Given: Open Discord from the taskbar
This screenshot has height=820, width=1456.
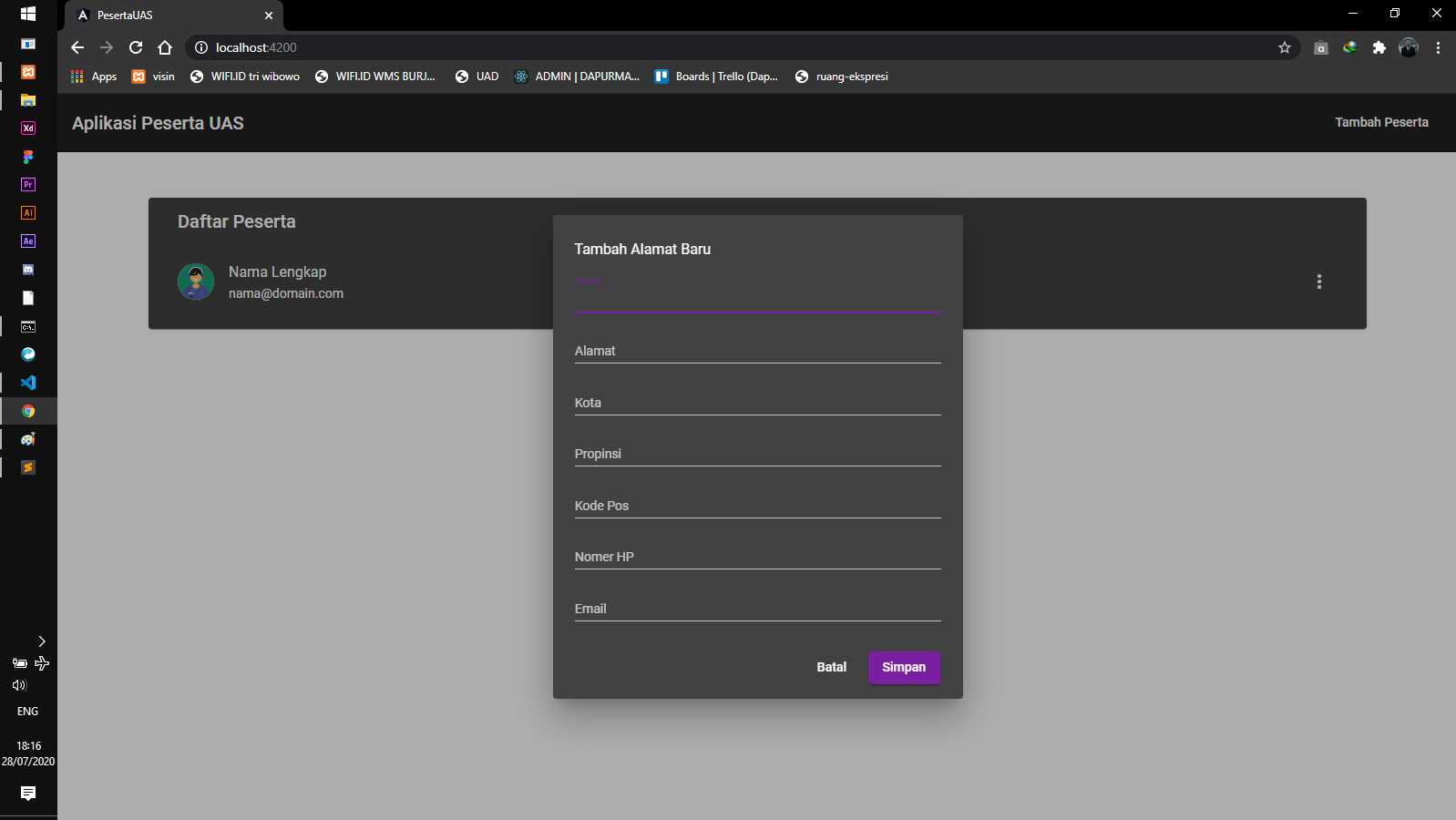Looking at the screenshot, I should [28, 270].
